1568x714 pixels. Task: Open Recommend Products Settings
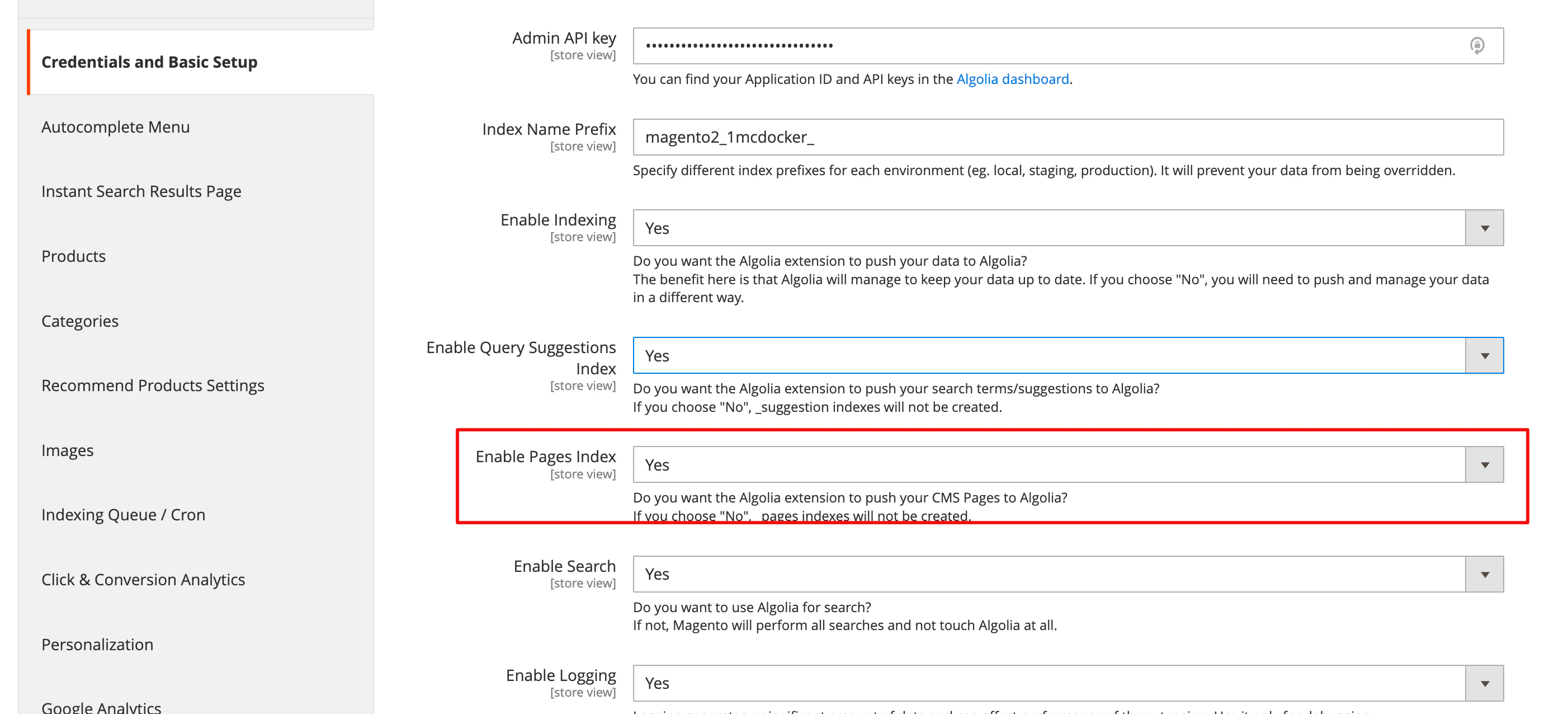(x=153, y=385)
